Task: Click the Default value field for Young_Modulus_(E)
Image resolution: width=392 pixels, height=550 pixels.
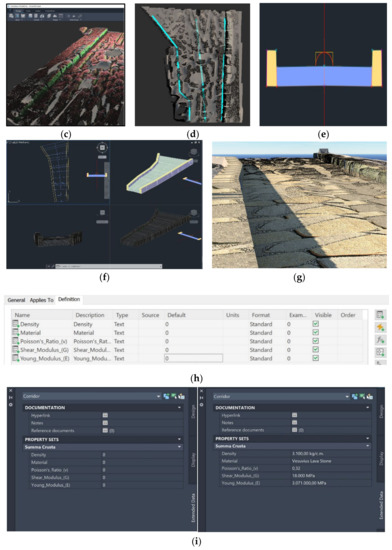Action: coord(193,358)
